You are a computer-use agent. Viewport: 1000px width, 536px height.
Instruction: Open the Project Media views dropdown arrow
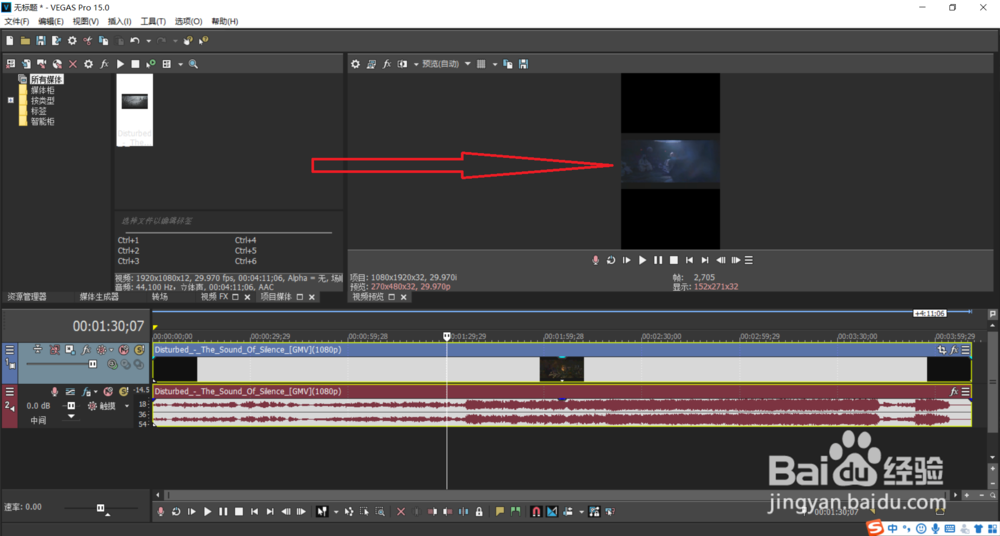(x=180, y=64)
